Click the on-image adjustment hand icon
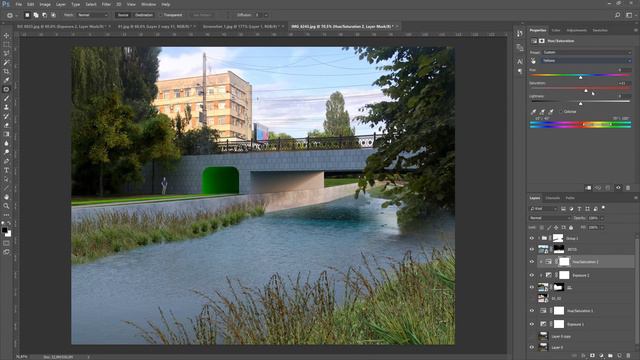Image resolution: width=640 pixels, height=360 pixels. pyautogui.click(x=533, y=61)
